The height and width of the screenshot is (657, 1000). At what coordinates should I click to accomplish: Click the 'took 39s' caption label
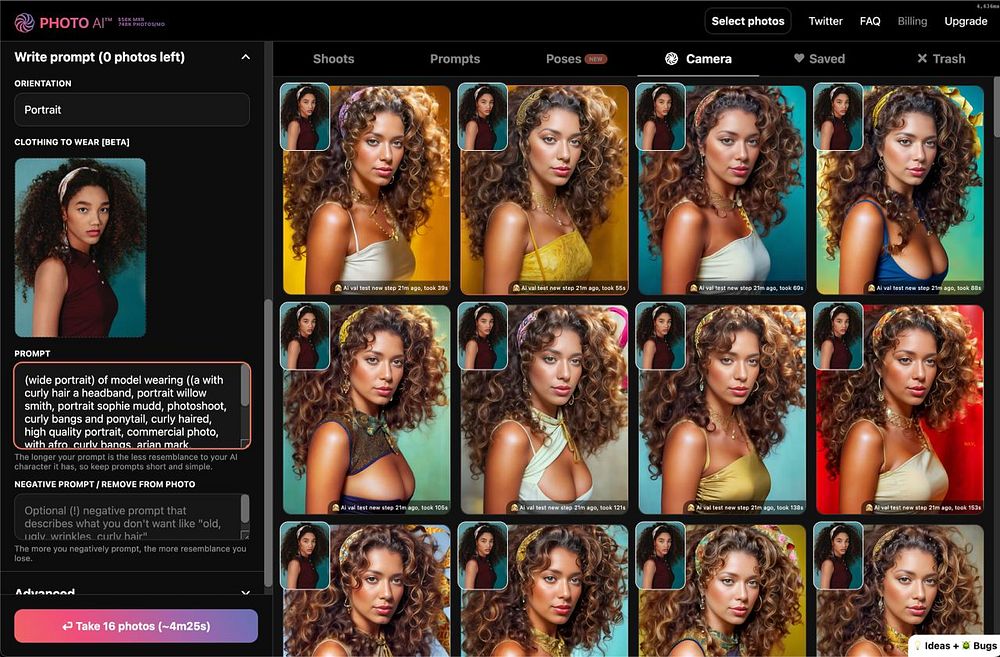(391, 288)
